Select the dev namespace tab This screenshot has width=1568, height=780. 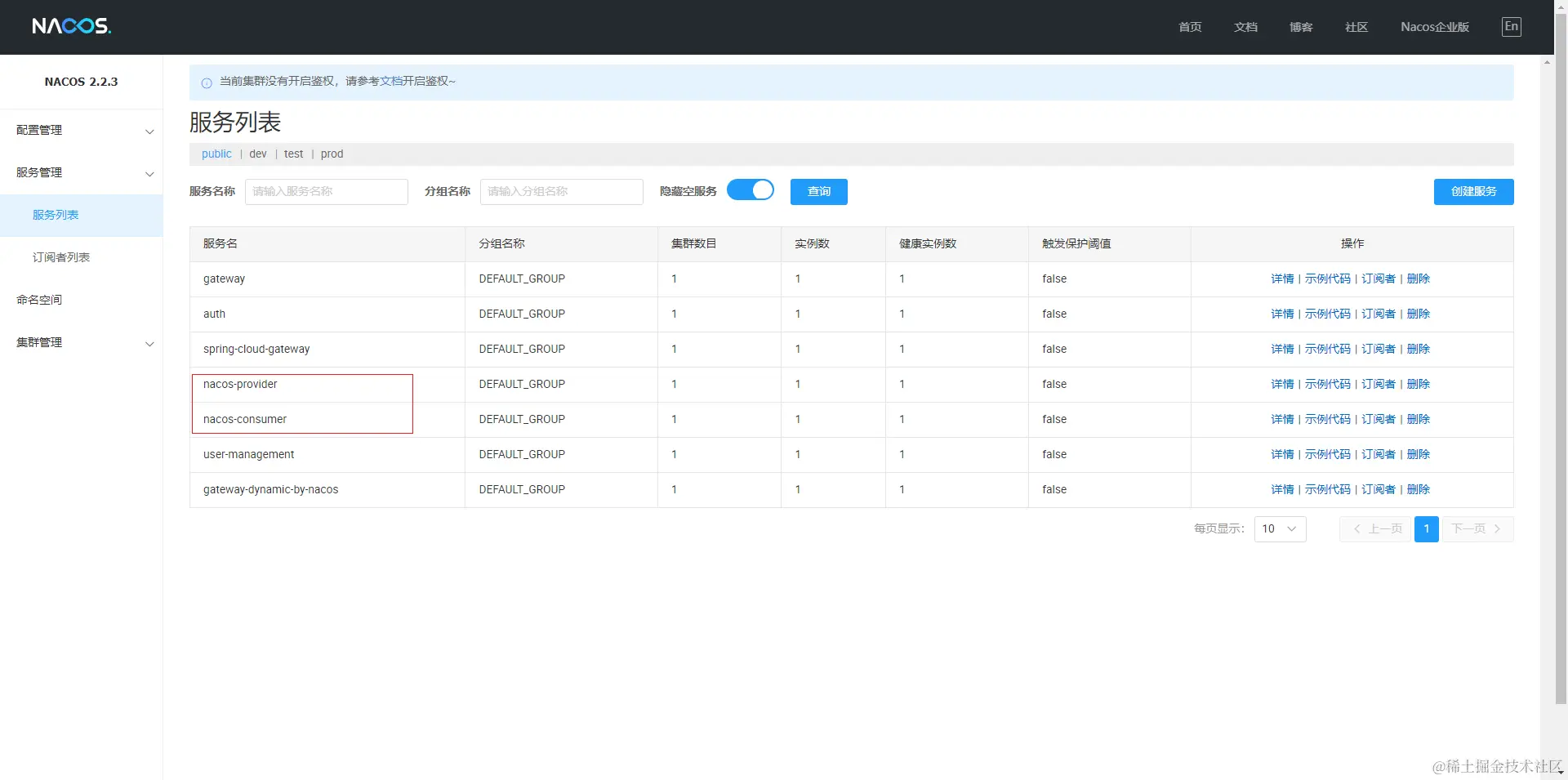point(258,154)
